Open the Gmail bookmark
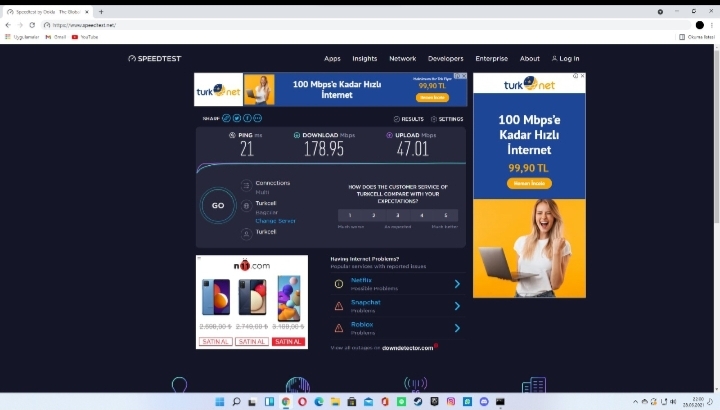 coord(56,37)
